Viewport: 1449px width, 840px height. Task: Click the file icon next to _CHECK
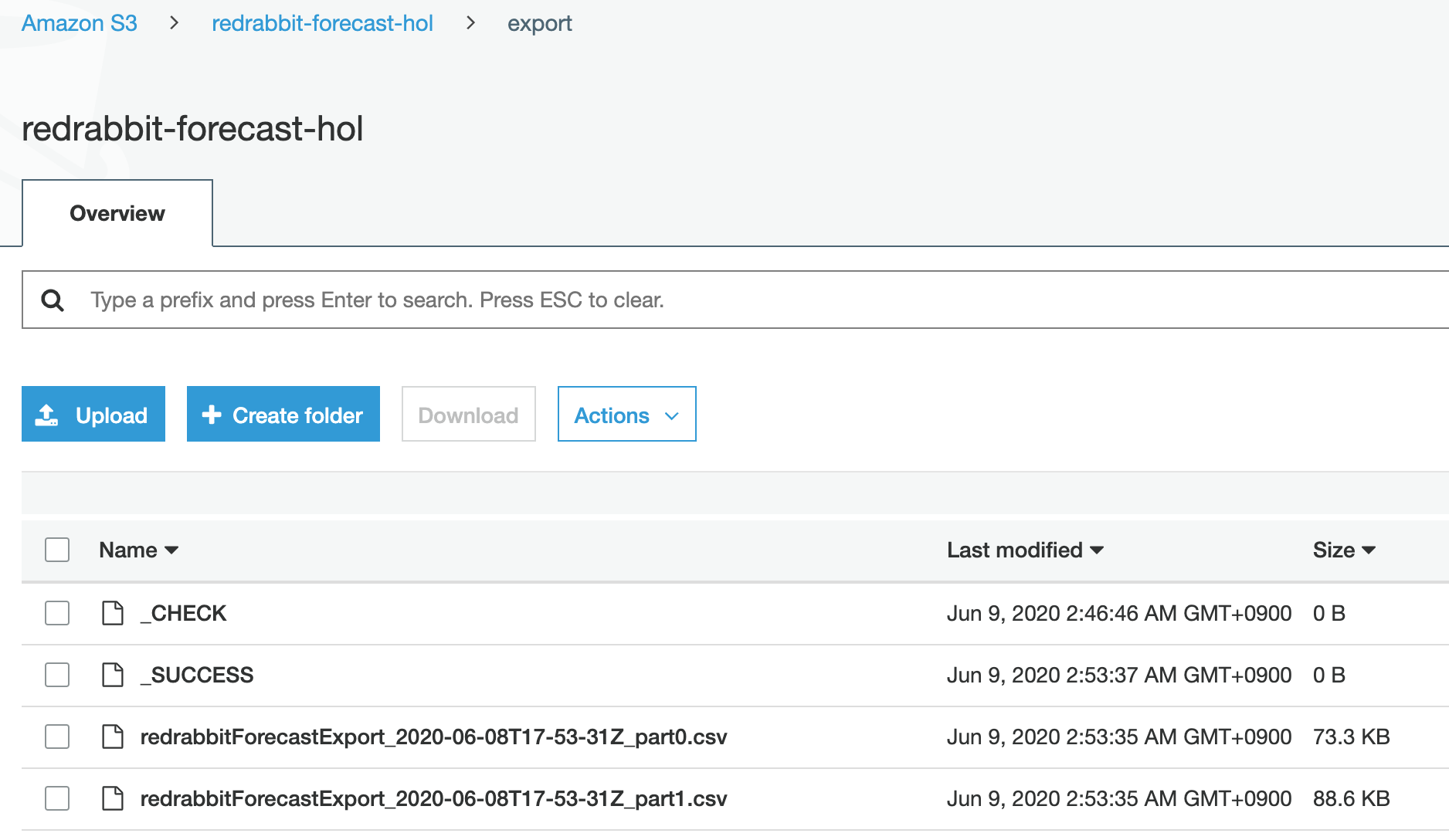tap(113, 613)
